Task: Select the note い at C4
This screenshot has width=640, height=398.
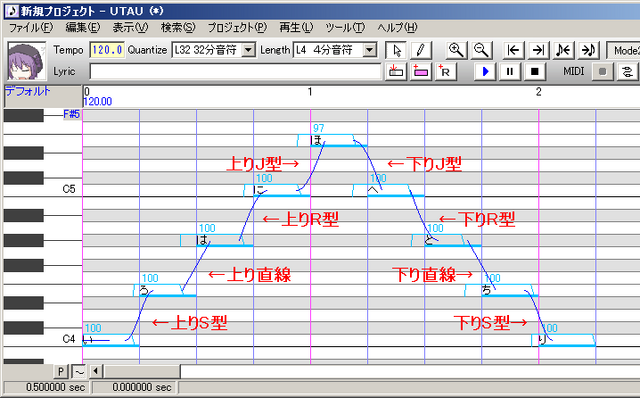Action: (x=111, y=340)
